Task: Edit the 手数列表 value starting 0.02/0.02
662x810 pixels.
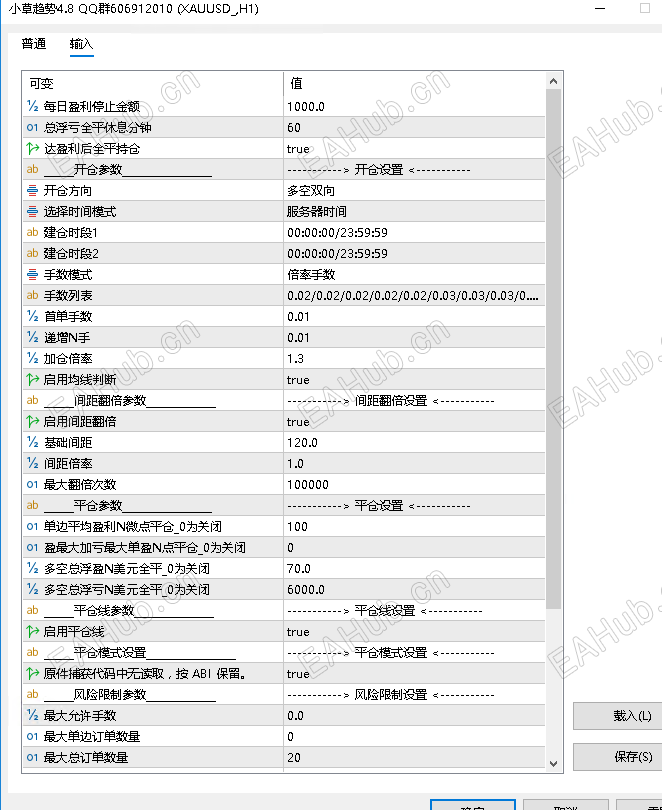Action: [414, 295]
